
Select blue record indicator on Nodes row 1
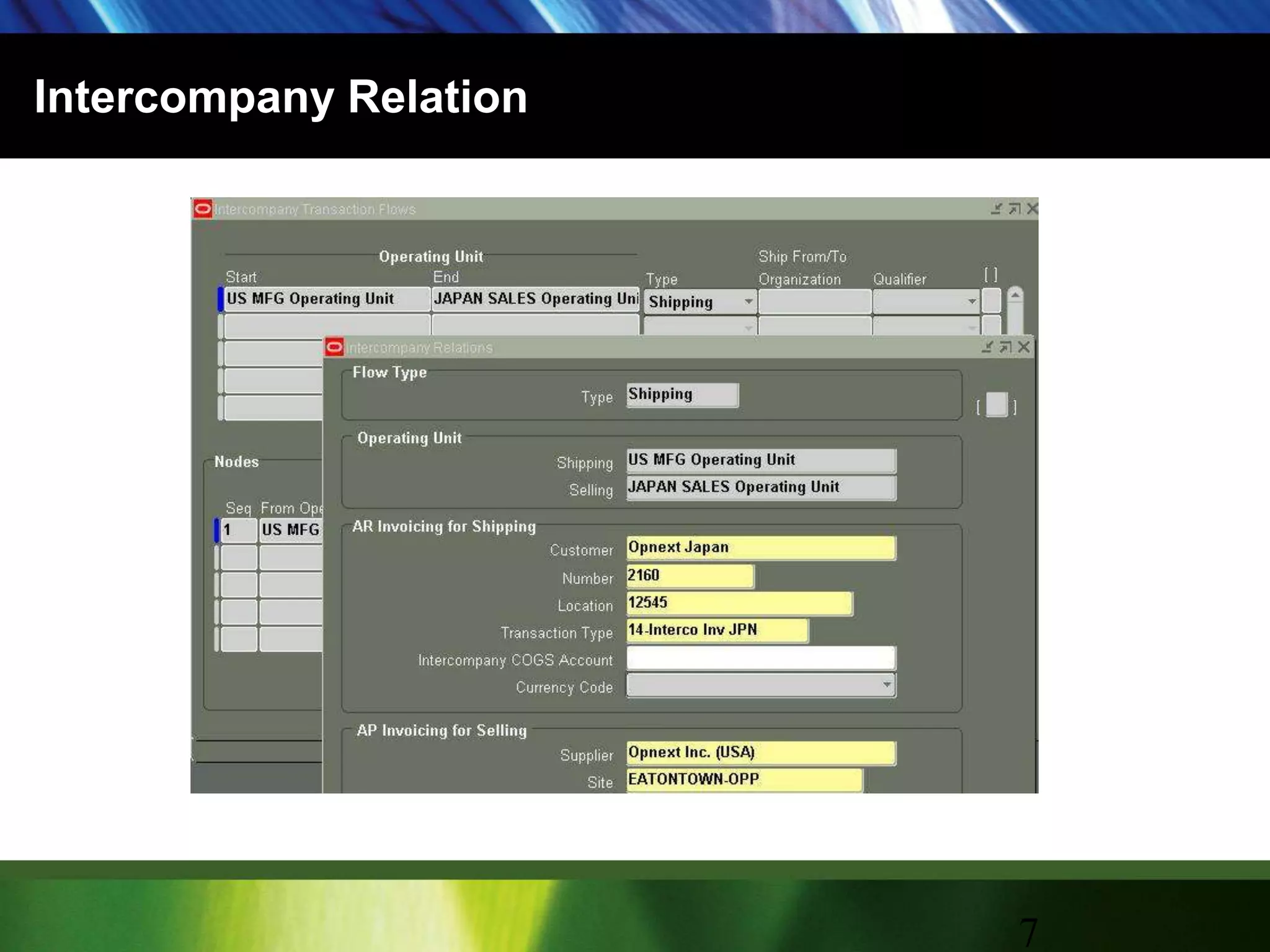click(x=217, y=531)
